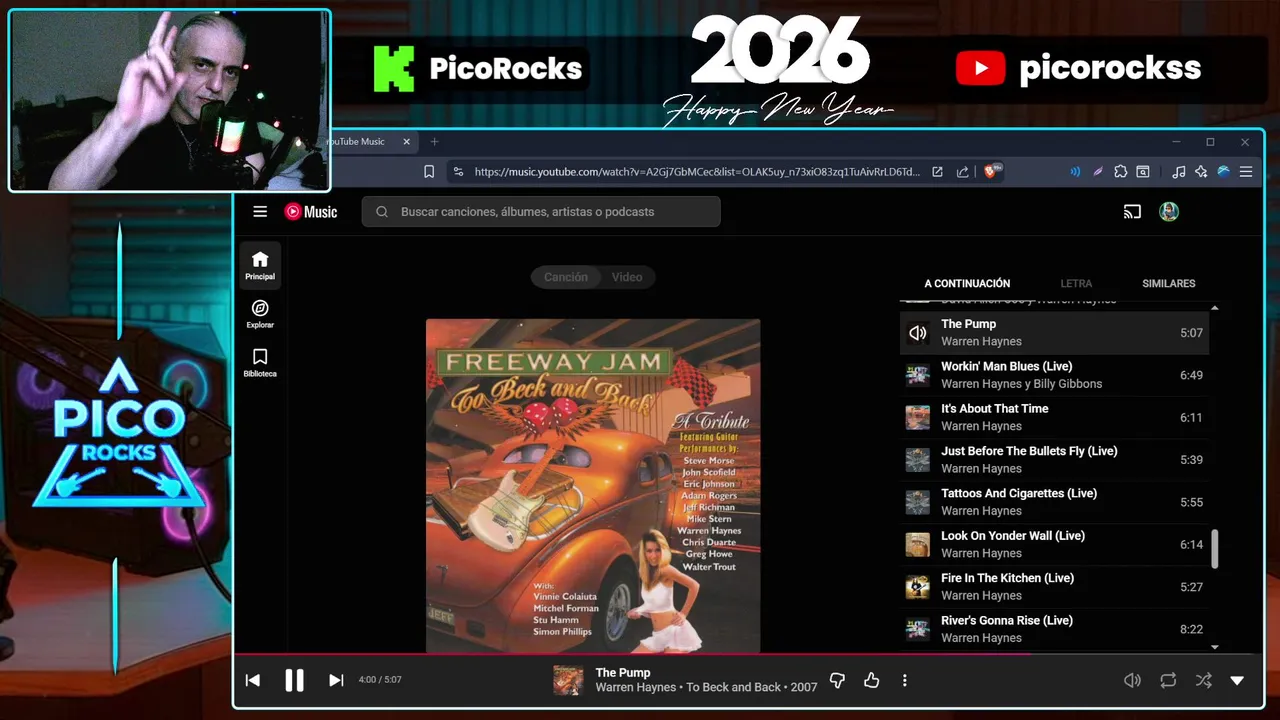Click Look On Yonder Wall thumbnail
The width and height of the screenshot is (1280, 720).
[918, 545]
